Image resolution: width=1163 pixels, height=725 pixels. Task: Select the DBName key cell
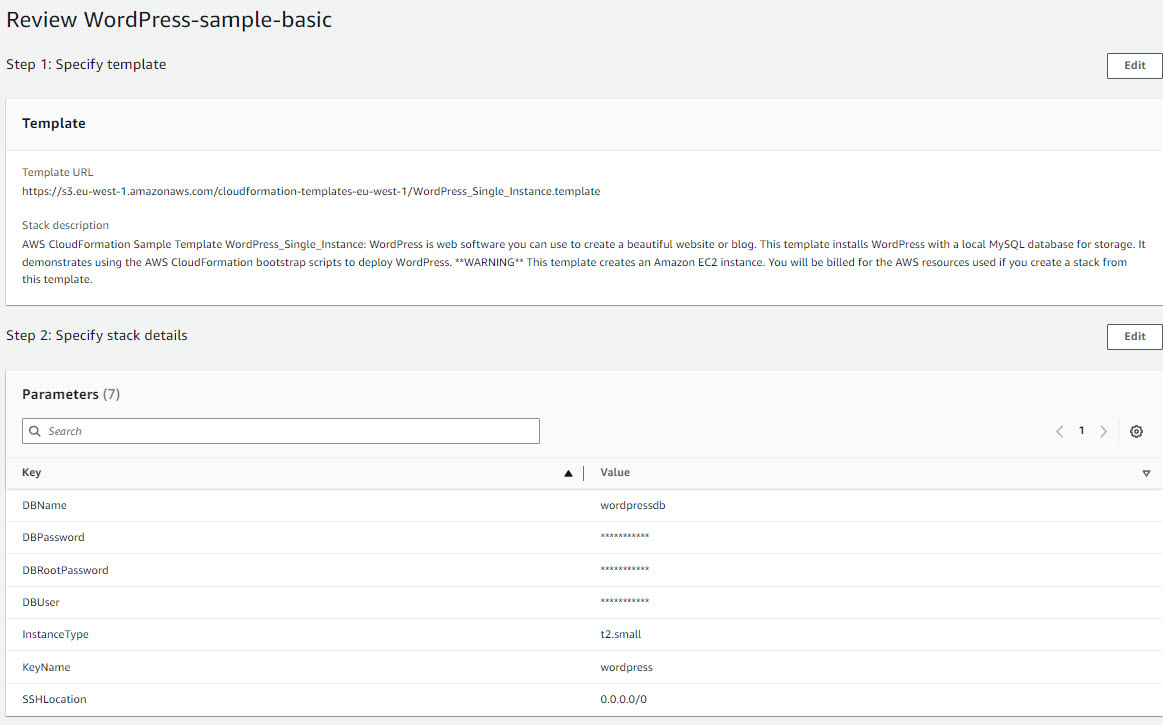click(x=45, y=505)
